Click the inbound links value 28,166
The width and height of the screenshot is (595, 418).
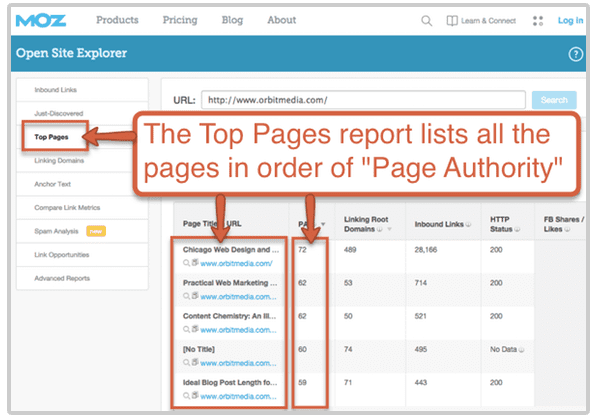(x=426, y=250)
